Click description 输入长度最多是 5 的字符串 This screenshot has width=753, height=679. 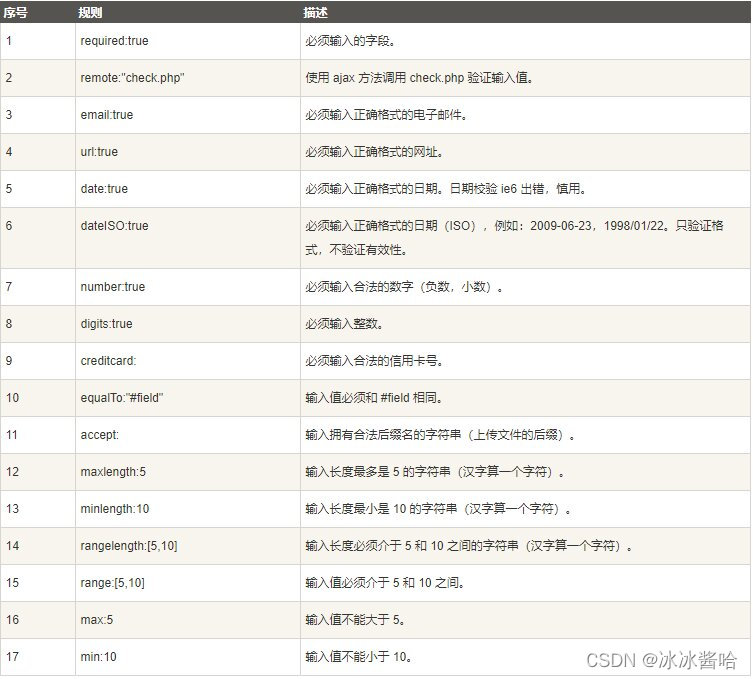point(435,472)
